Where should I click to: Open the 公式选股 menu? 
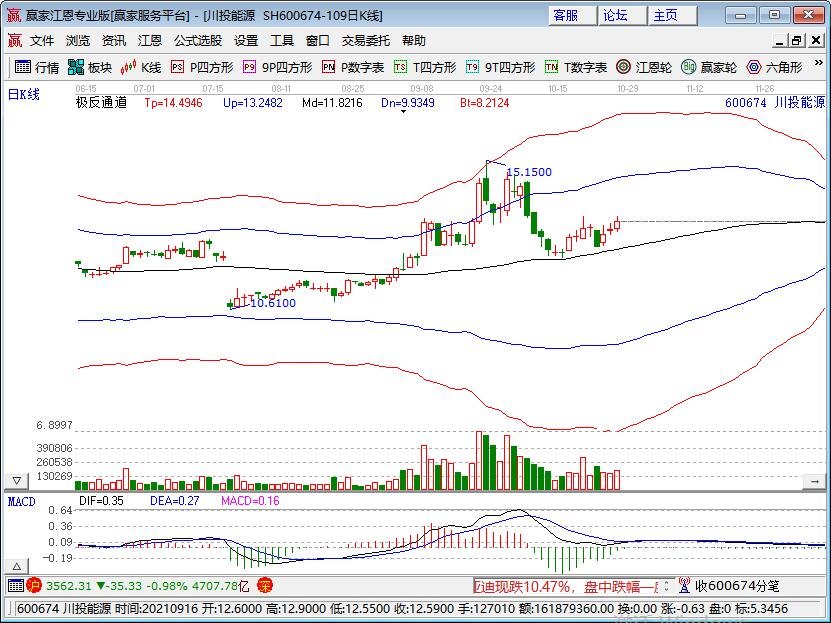pyautogui.click(x=198, y=41)
